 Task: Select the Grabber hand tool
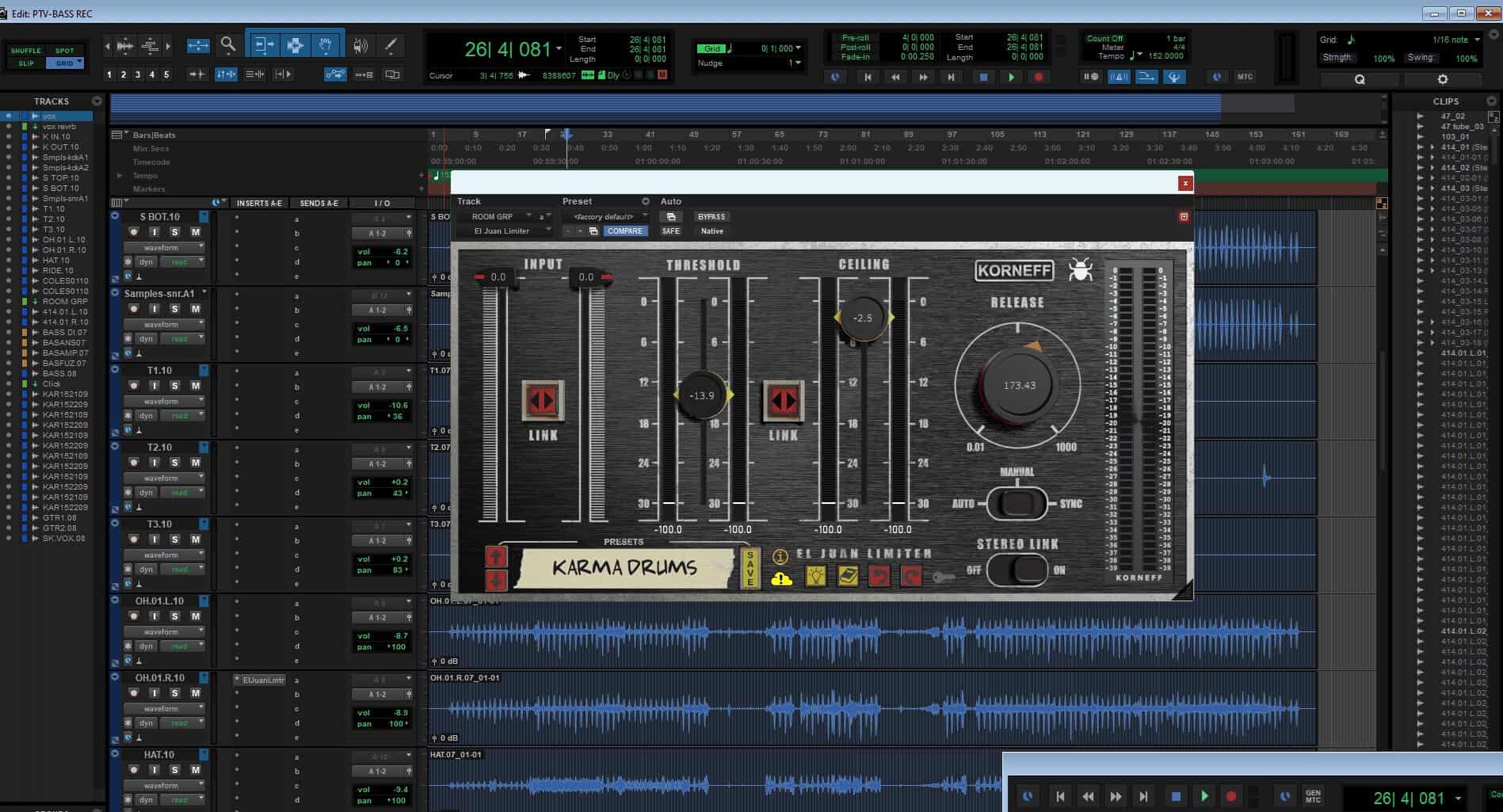[x=326, y=45]
